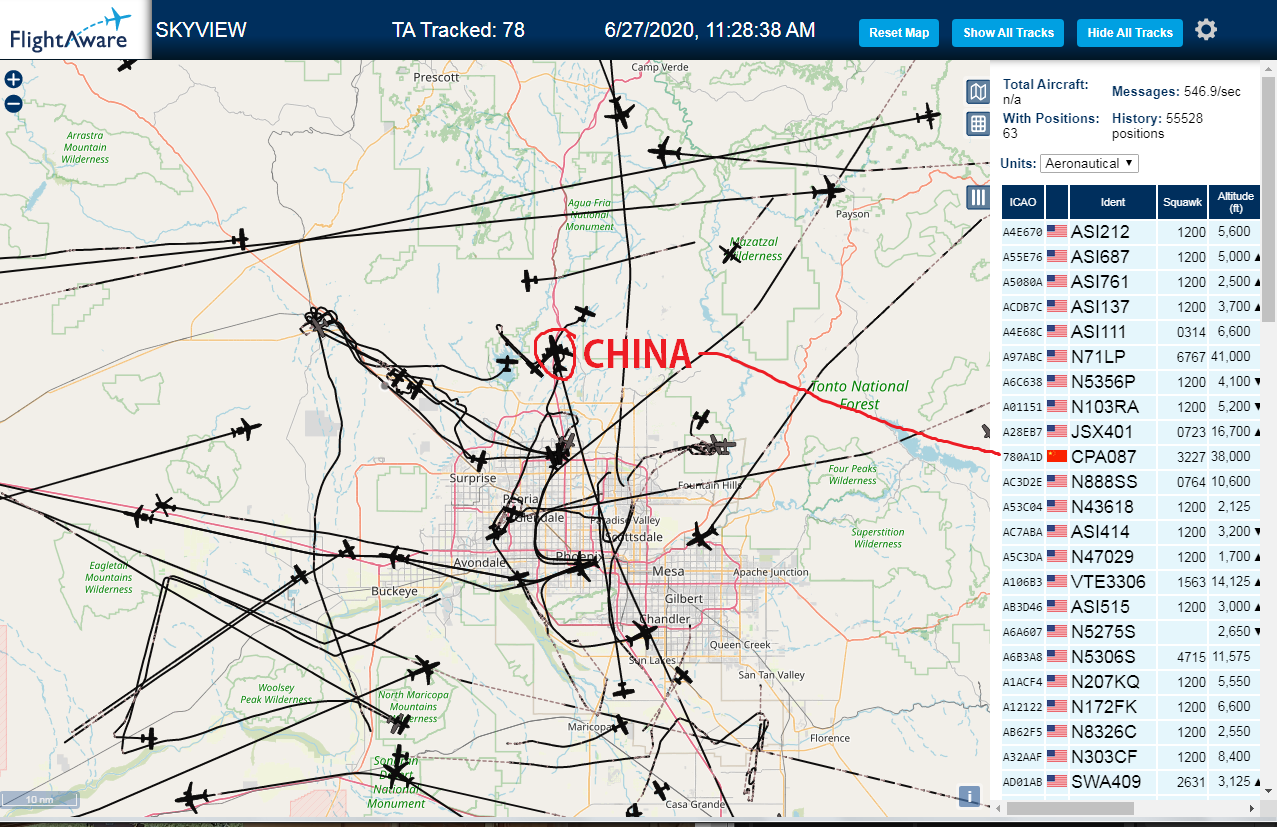Click the US flag in VTE3306 row

point(1056,581)
